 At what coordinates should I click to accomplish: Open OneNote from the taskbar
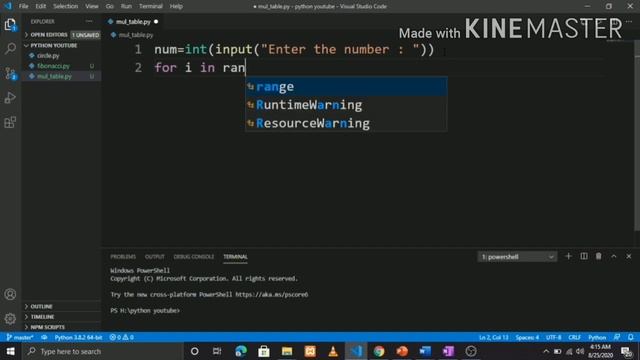point(448,351)
